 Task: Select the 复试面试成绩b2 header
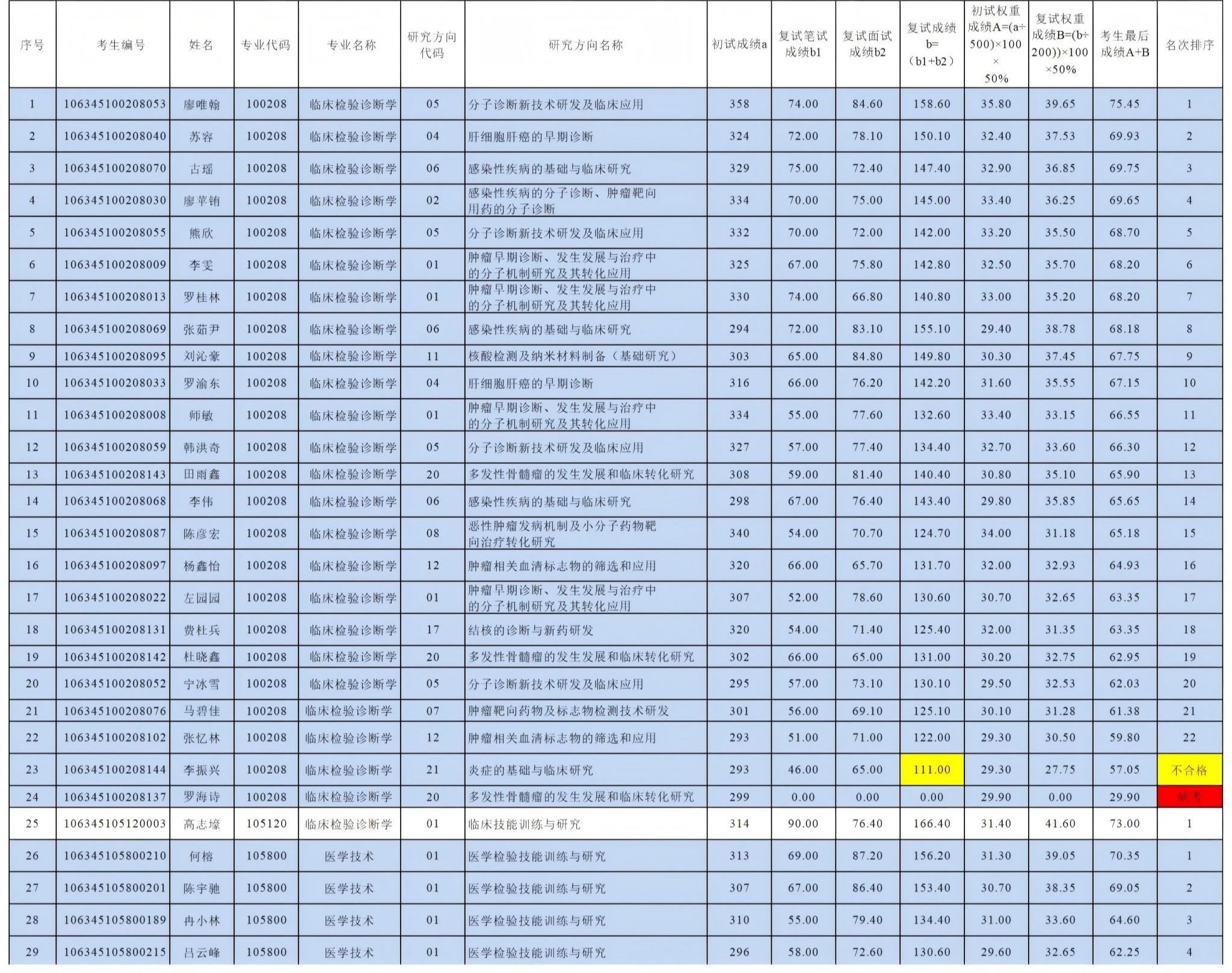click(x=867, y=45)
